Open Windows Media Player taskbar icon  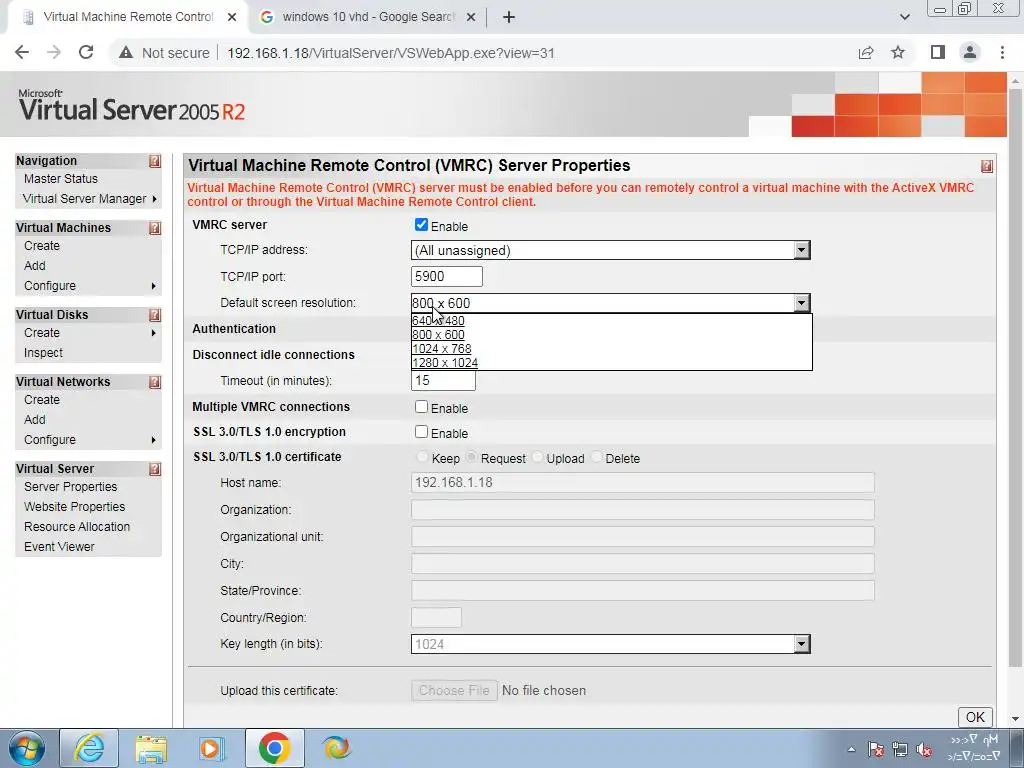click(212, 748)
